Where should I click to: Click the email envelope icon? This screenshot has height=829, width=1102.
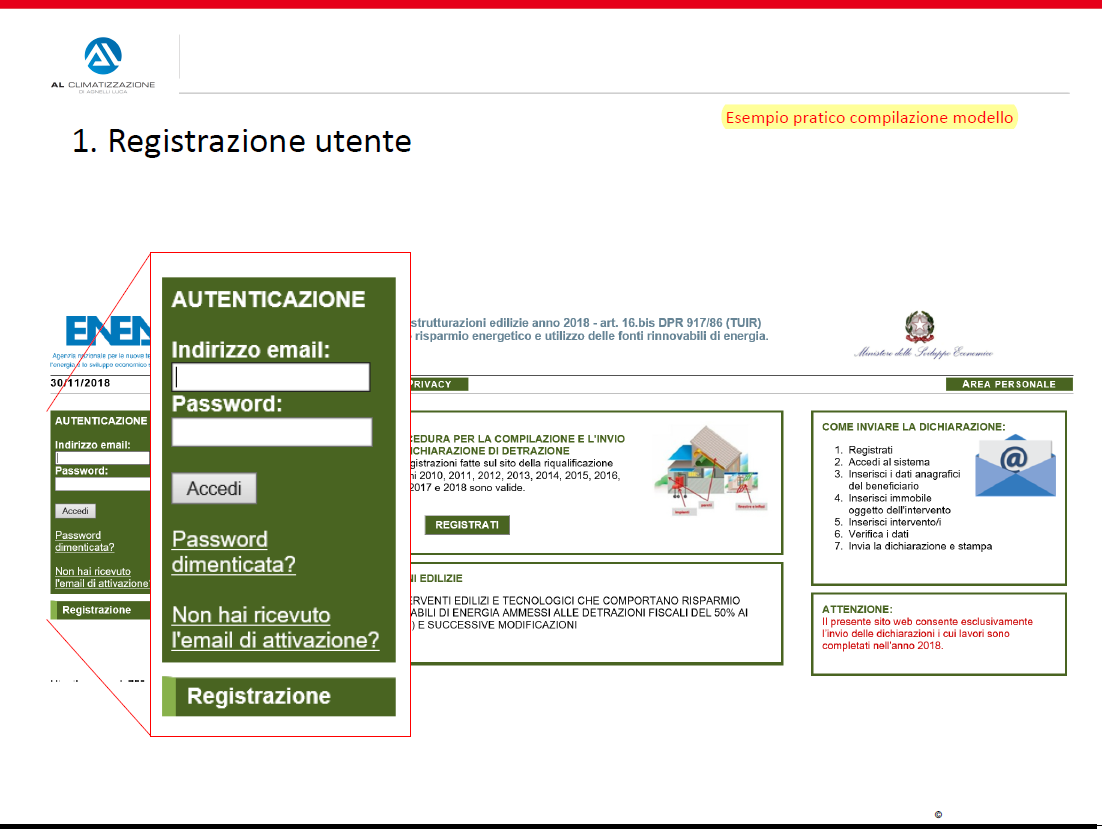click(x=1015, y=466)
